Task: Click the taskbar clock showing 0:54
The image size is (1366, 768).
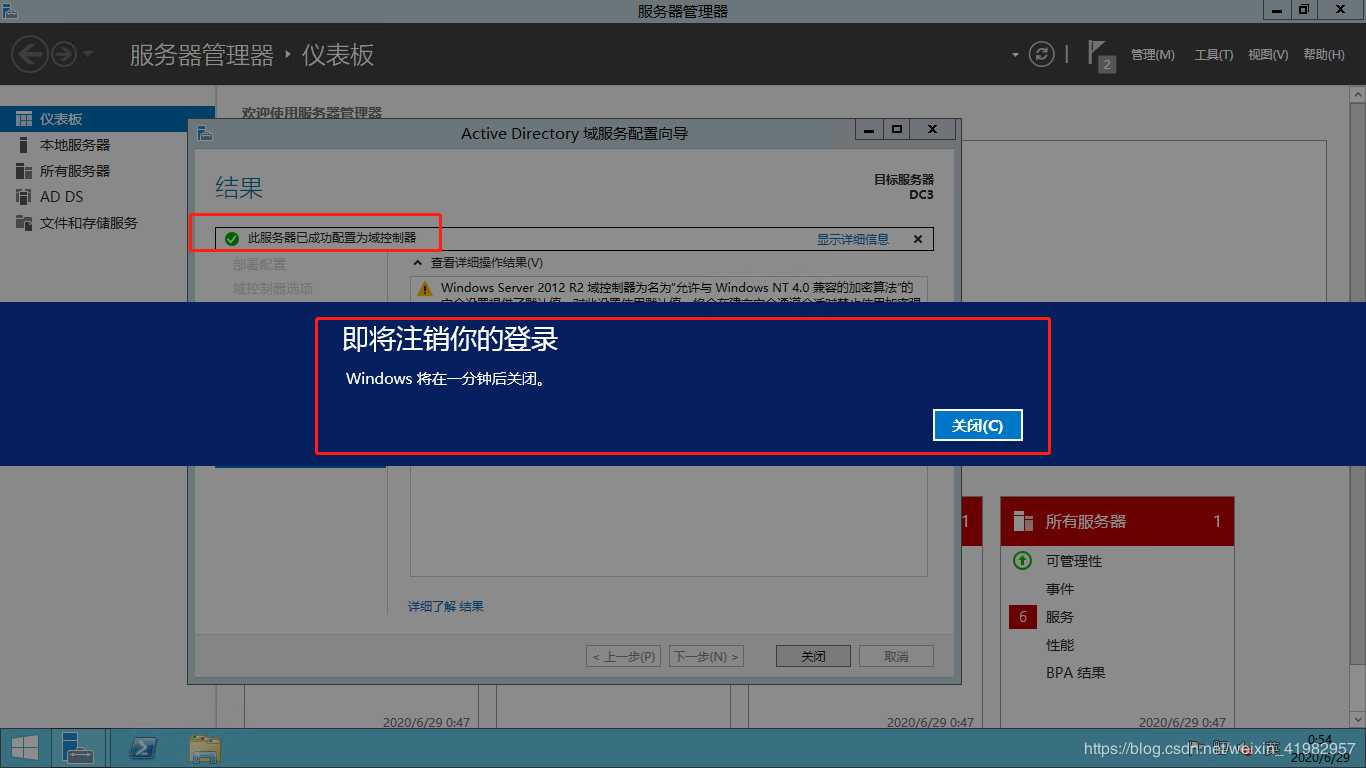Action: (1321, 748)
